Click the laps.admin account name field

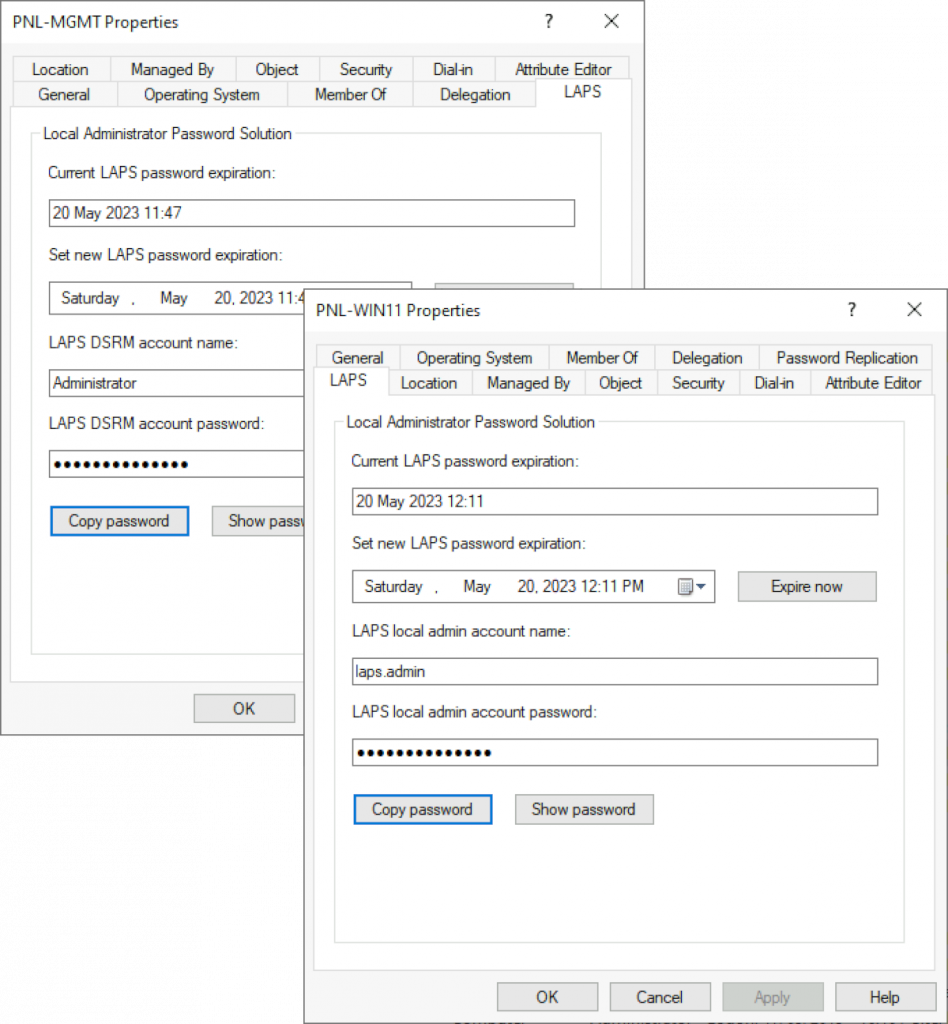[614, 672]
